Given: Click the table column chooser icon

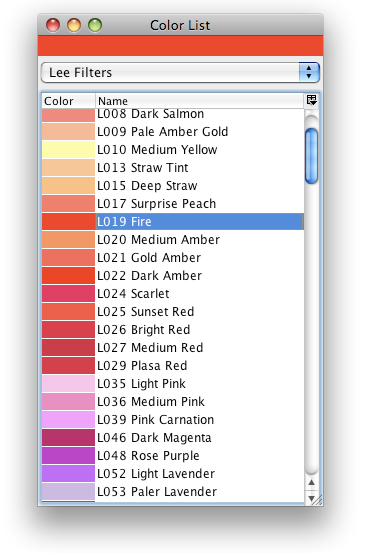Looking at the screenshot, I should click(312, 101).
